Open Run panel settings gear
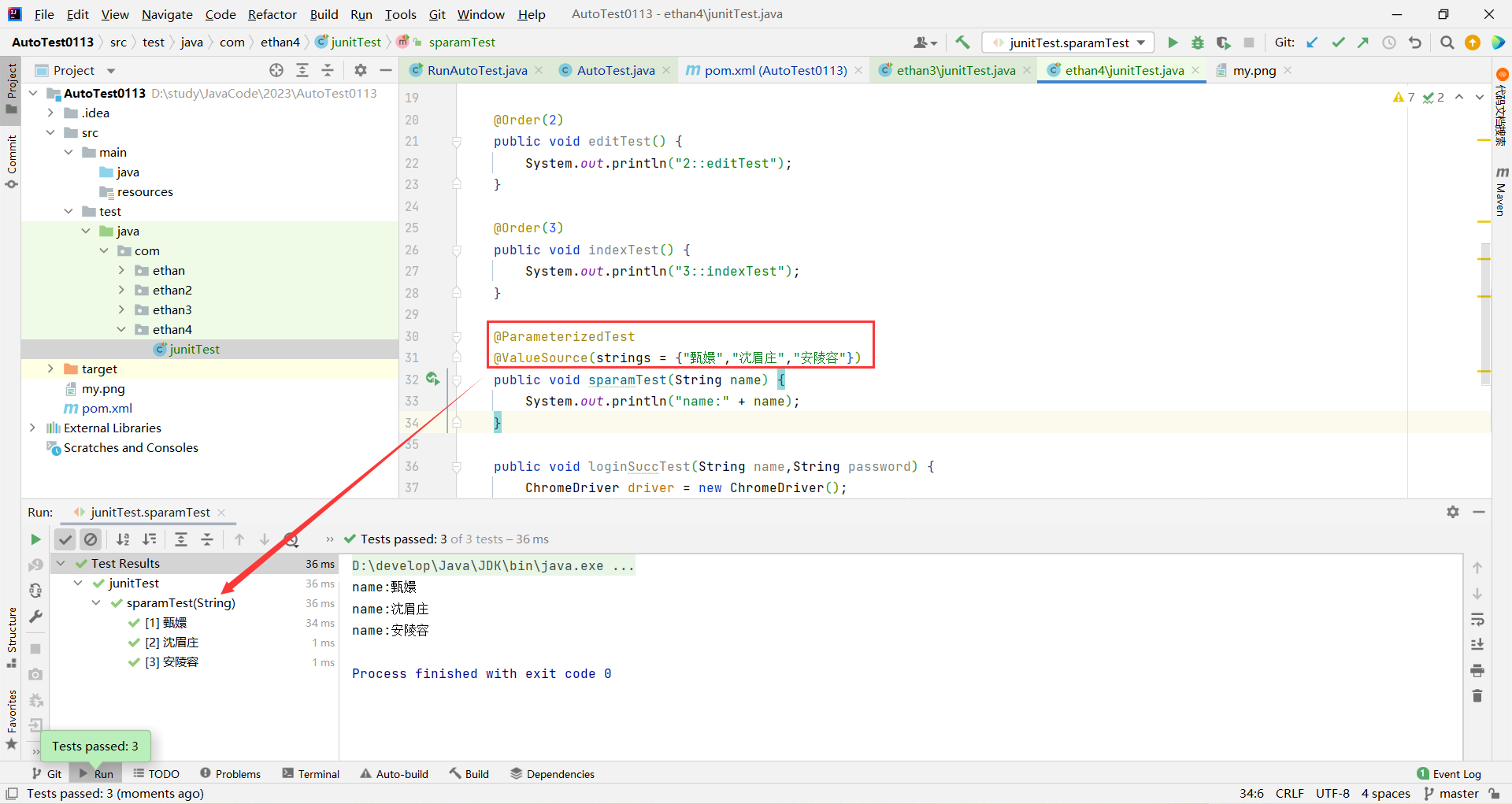1512x804 pixels. [x=1453, y=512]
